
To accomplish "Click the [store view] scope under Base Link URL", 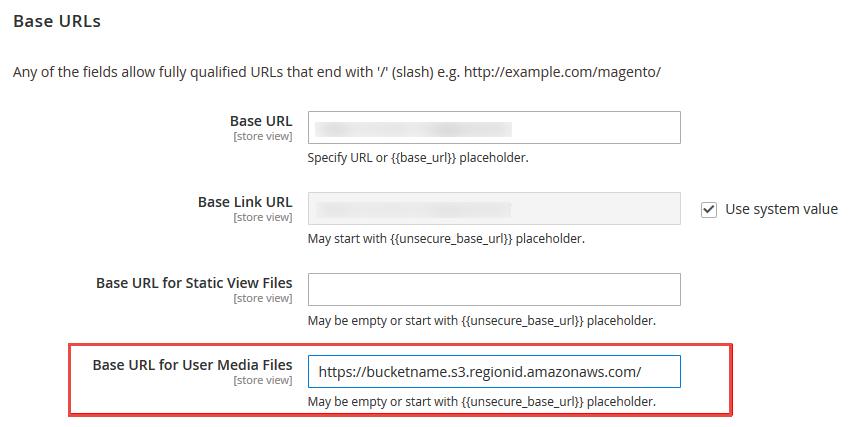I will [263, 217].
